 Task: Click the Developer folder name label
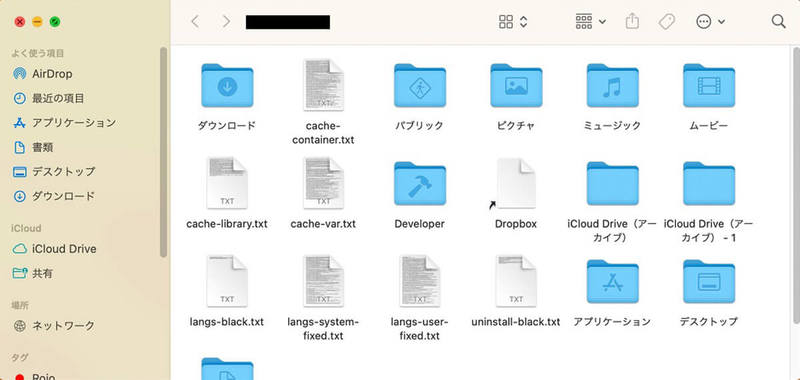click(419, 223)
